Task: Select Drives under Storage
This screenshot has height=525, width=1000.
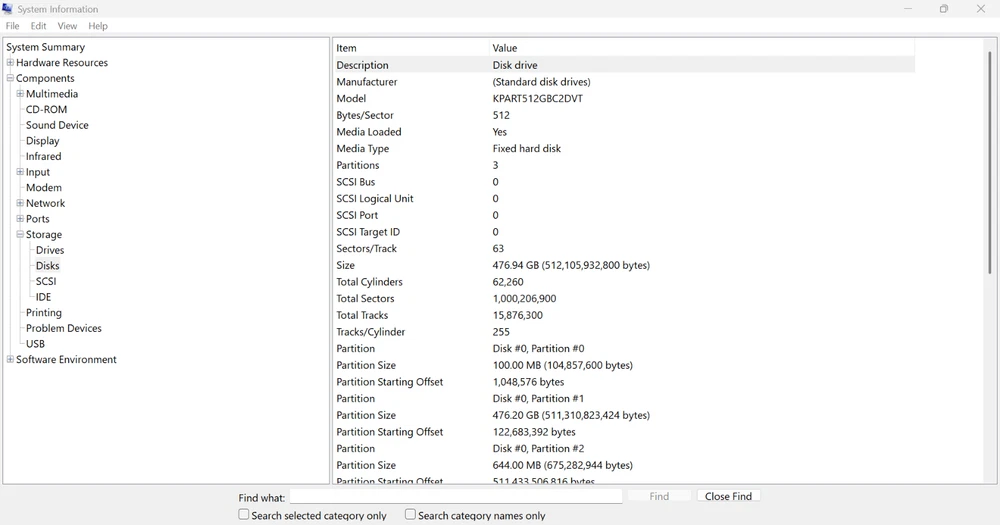Action: [x=50, y=250]
